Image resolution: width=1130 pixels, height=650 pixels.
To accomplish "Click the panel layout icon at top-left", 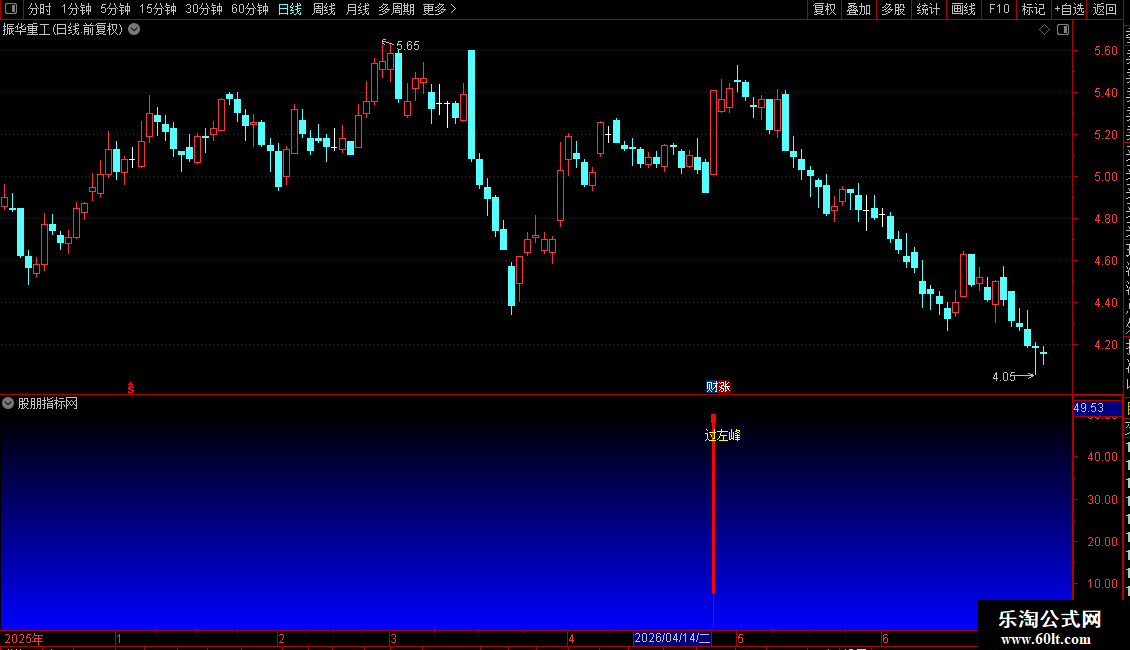I will tap(11, 9).
